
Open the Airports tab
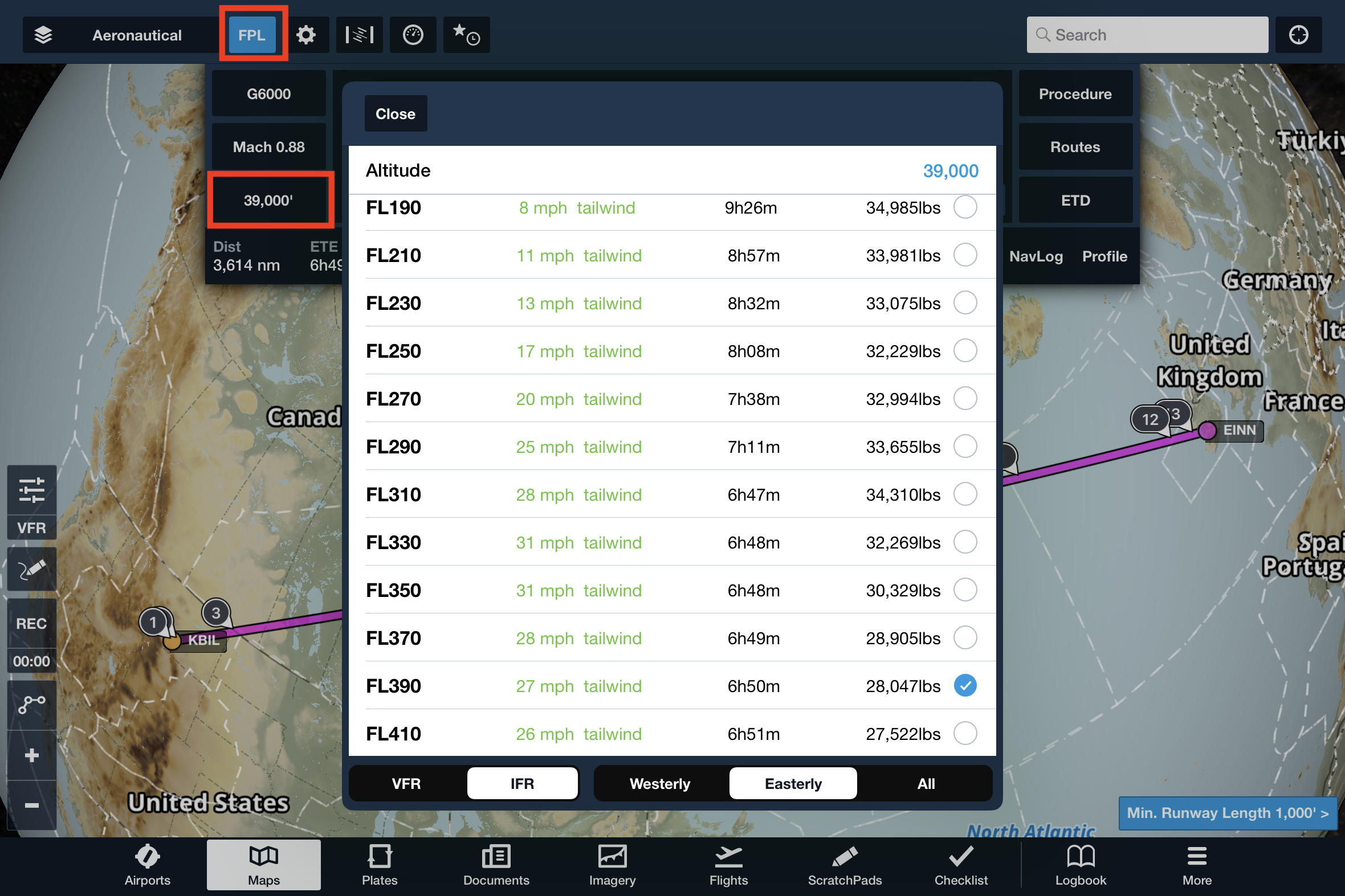coord(148,865)
